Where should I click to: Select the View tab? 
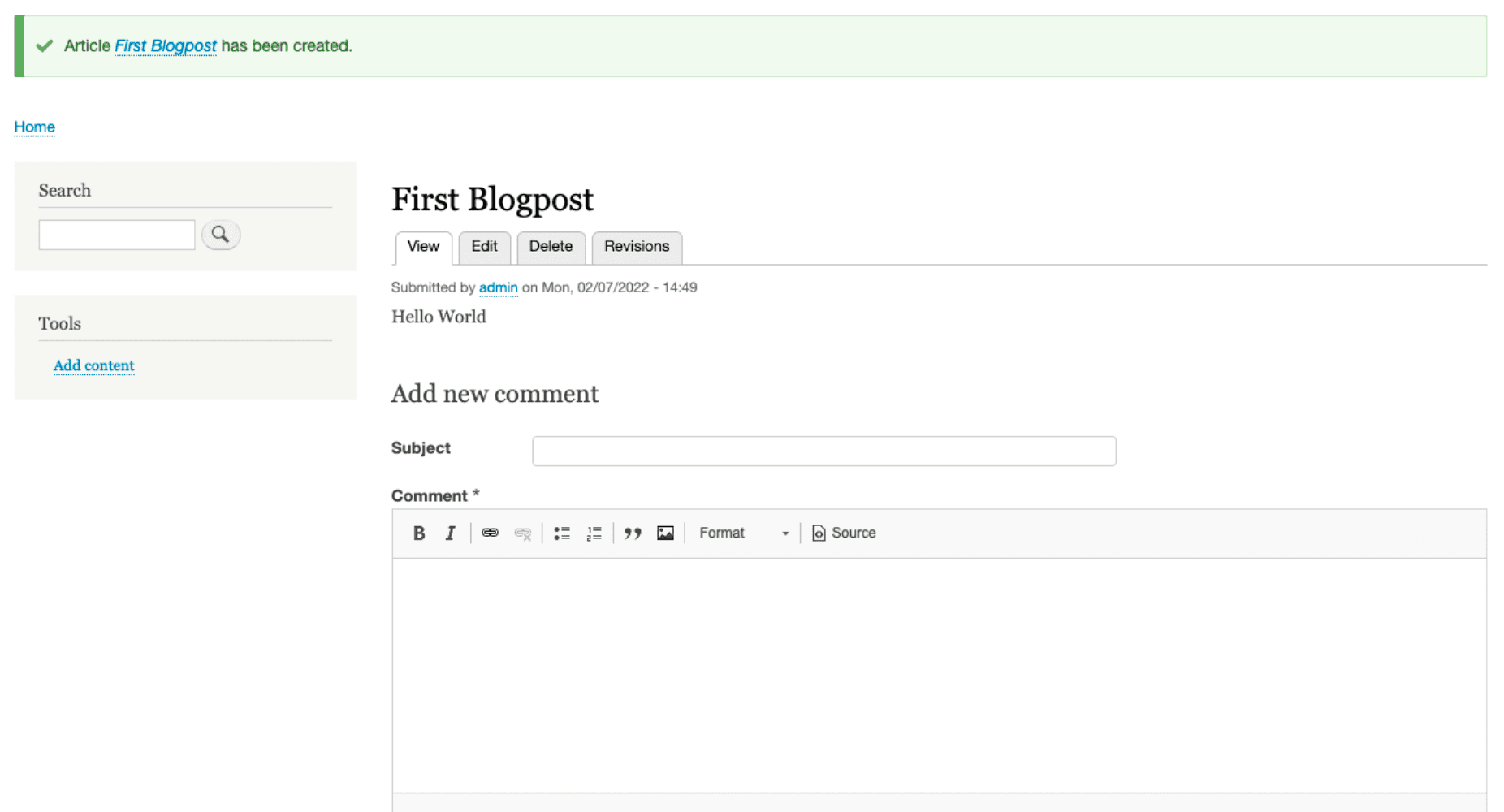tap(423, 247)
